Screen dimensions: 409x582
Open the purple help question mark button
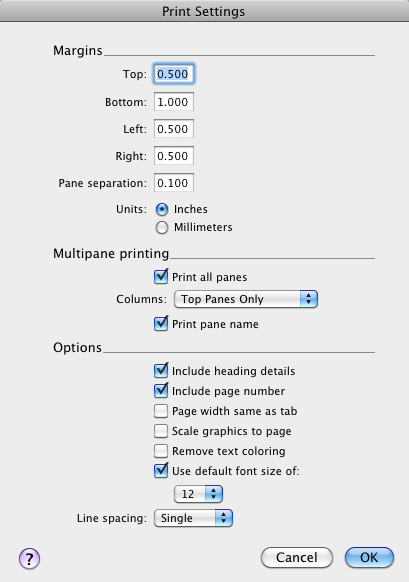click(x=29, y=559)
